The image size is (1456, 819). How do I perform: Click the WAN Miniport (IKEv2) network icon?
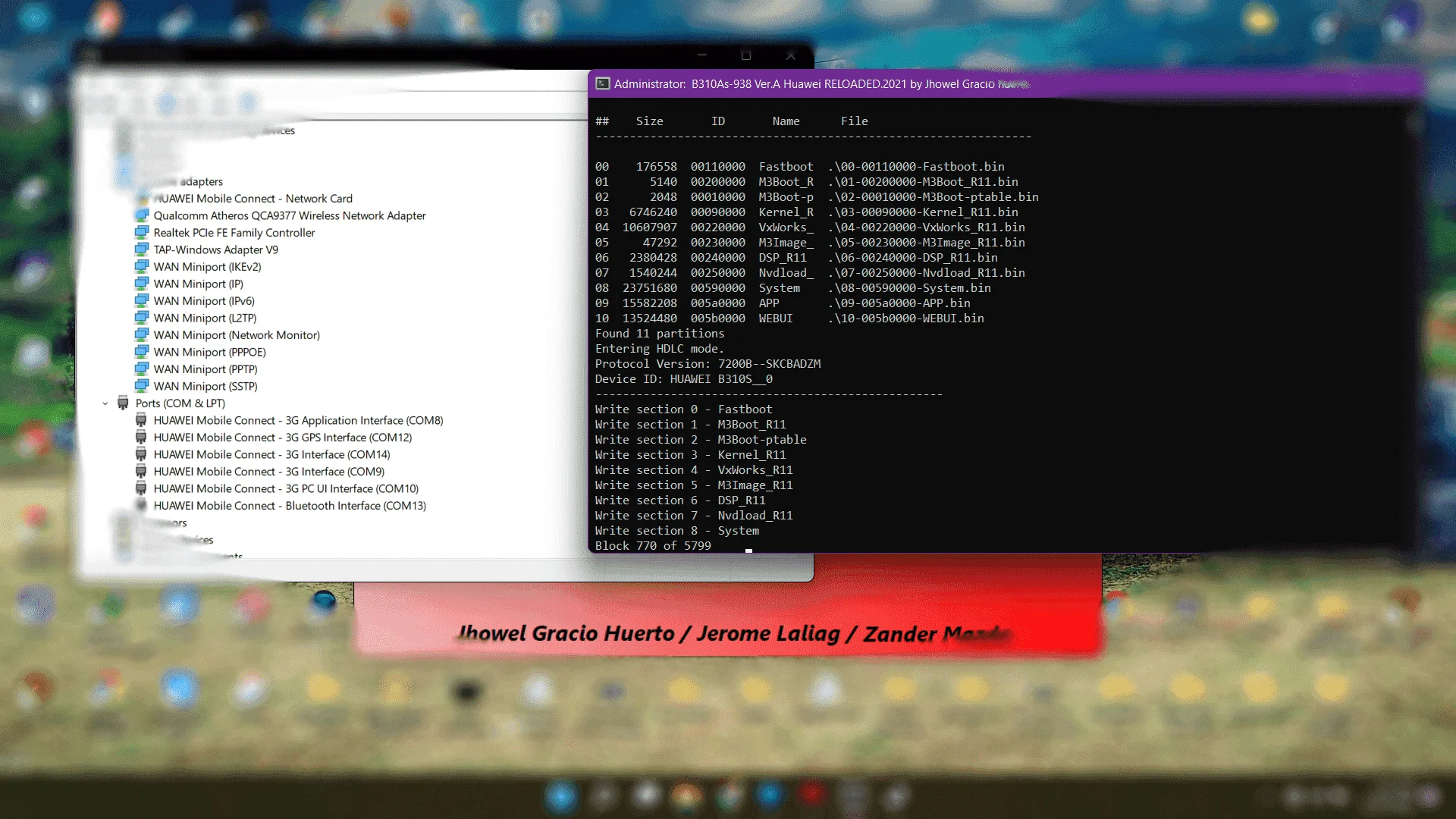pos(142,267)
